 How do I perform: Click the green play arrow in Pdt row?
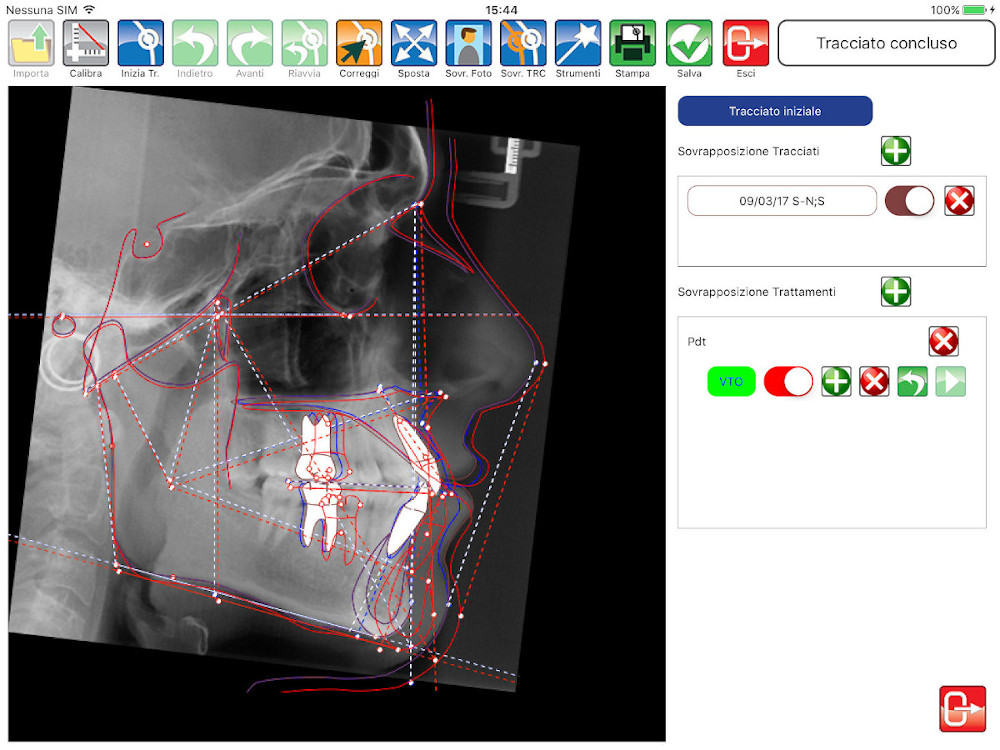pyautogui.click(x=950, y=381)
